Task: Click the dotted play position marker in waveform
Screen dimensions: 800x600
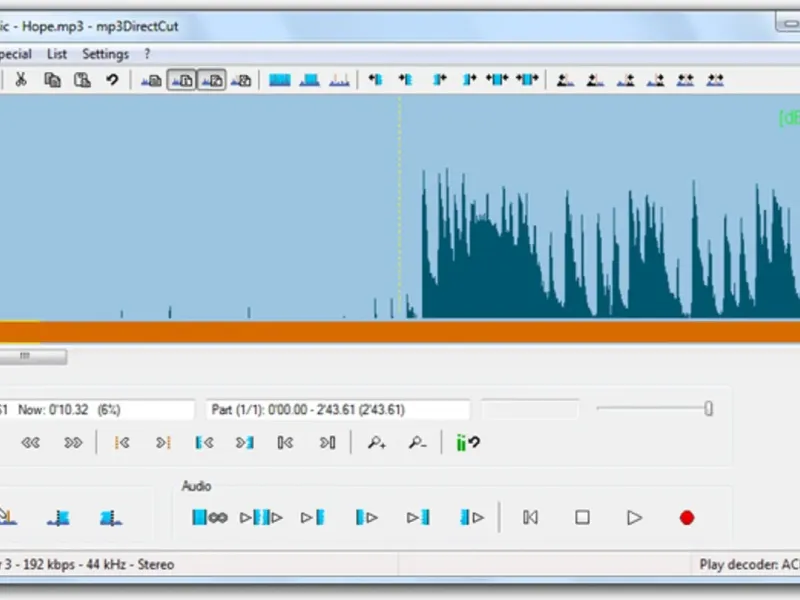Action: tap(399, 204)
